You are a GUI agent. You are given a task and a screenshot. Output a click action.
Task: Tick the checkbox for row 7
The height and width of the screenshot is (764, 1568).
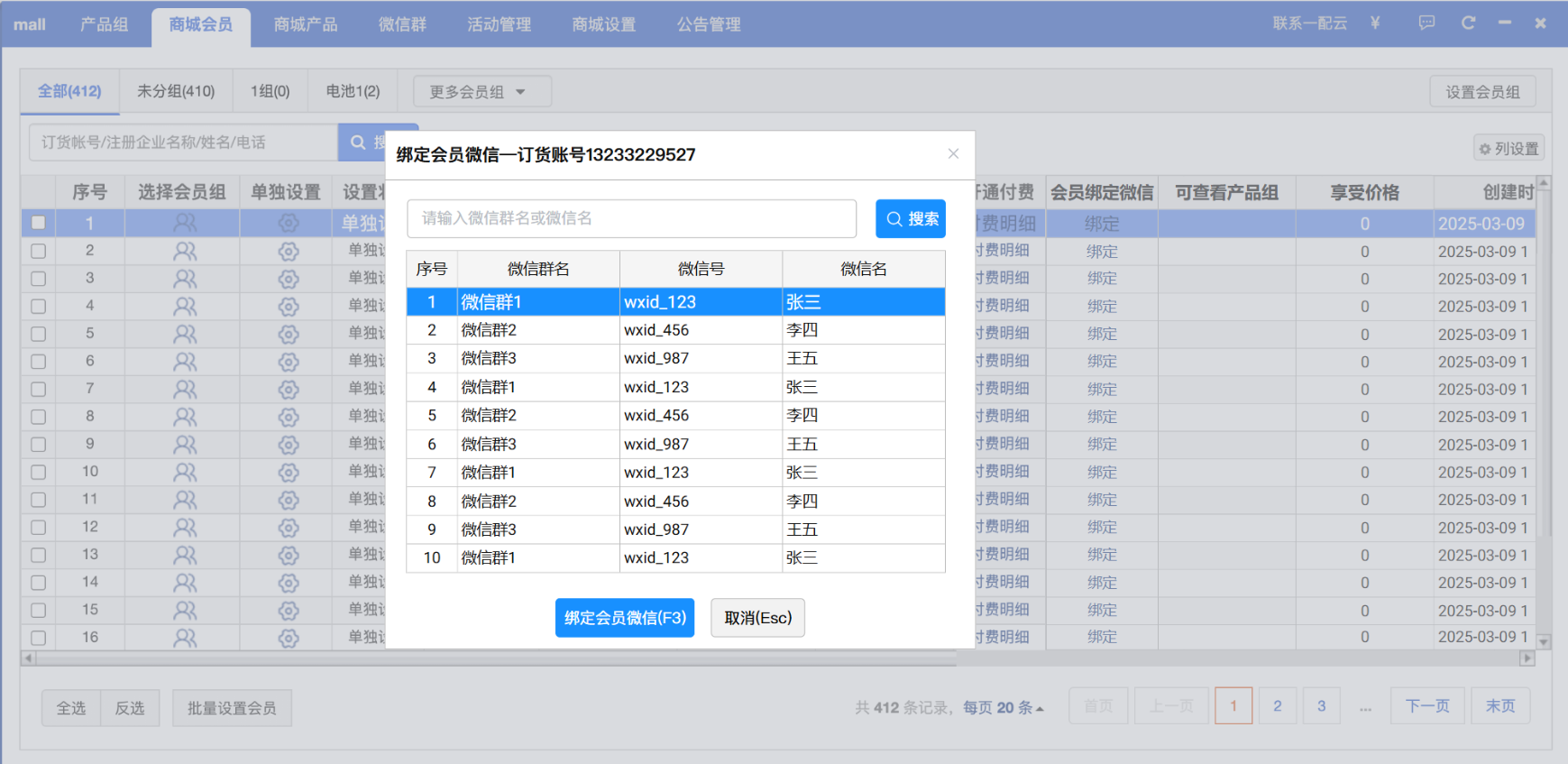pyautogui.click(x=38, y=389)
